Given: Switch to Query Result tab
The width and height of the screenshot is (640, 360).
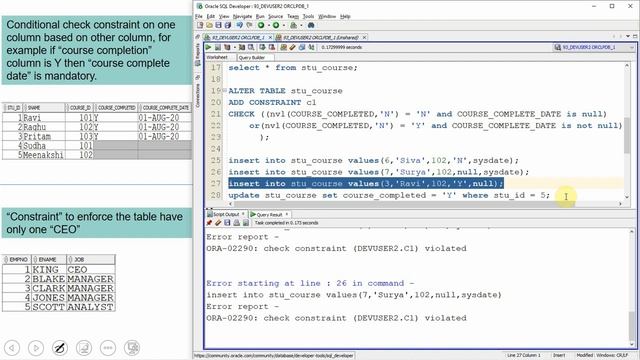Looking at the screenshot, I should 269,214.
